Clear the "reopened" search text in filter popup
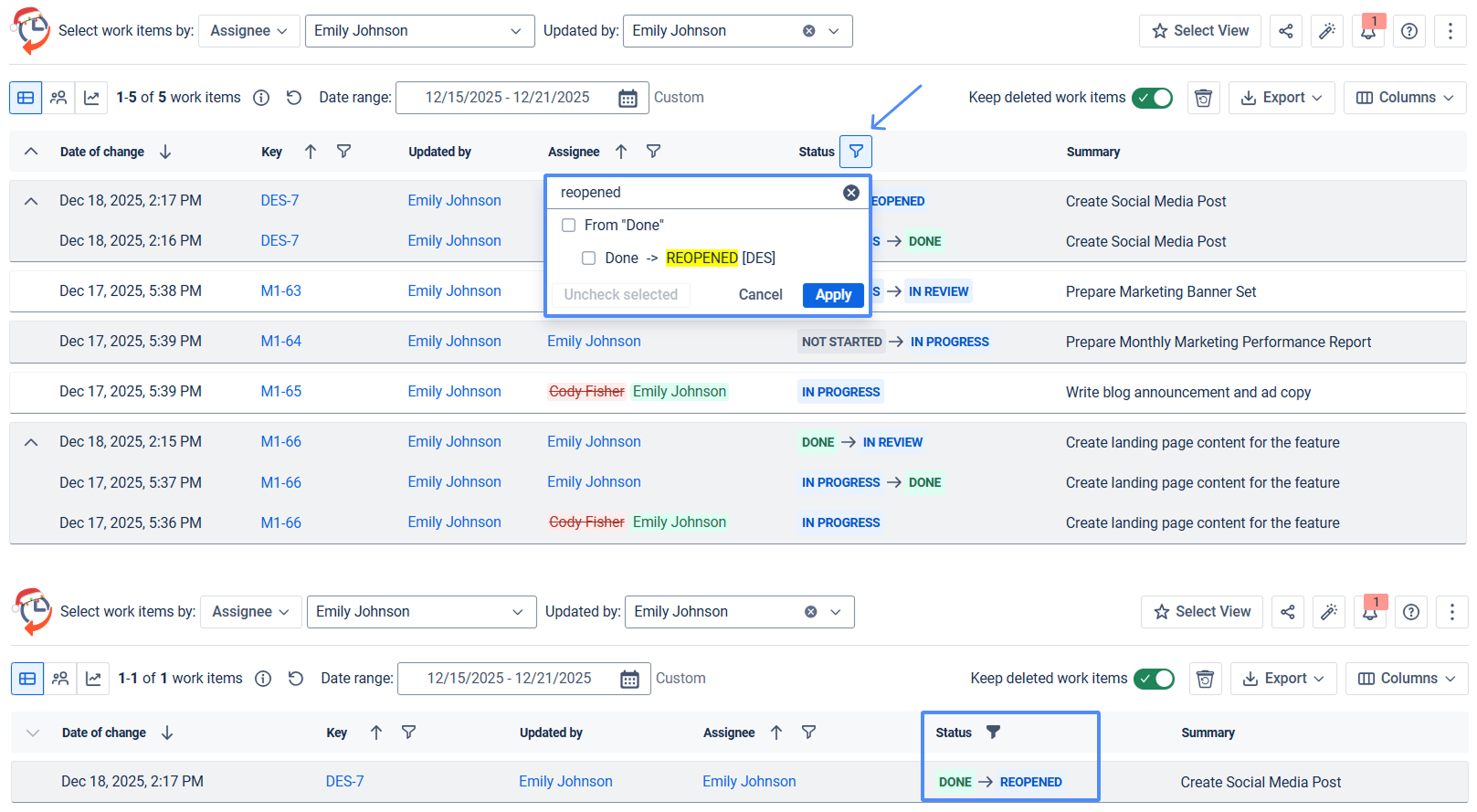 pyautogui.click(x=850, y=193)
